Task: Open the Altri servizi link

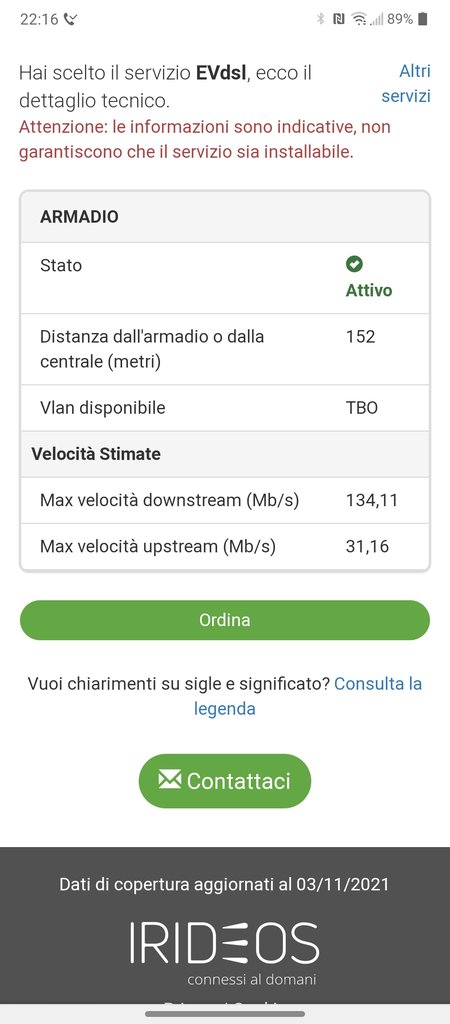Action: point(406,83)
